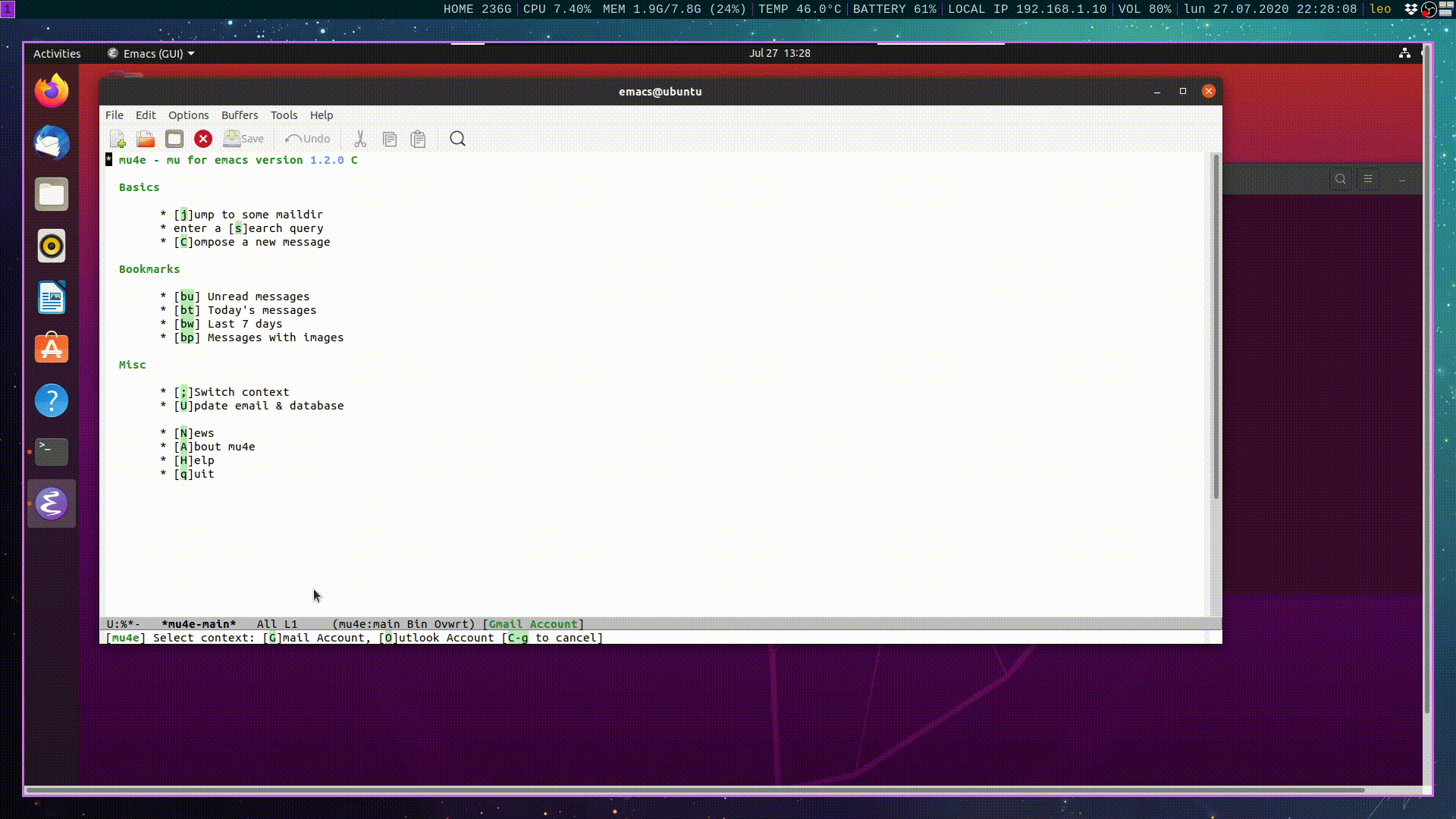This screenshot has height=819, width=1456.
Task: Click the search icon in the background window
Action: point(1341,179)
